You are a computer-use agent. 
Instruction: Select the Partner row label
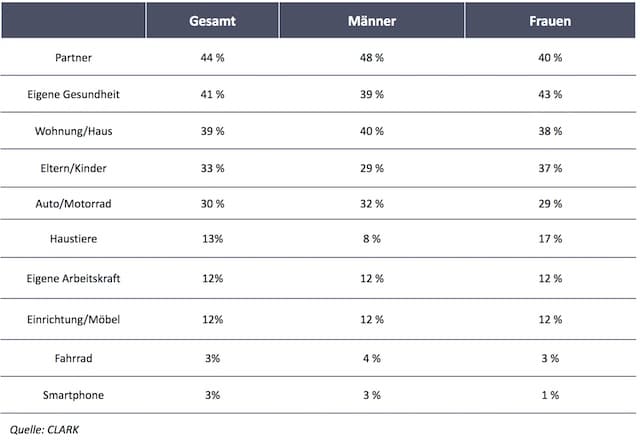[x=74, y=59]
